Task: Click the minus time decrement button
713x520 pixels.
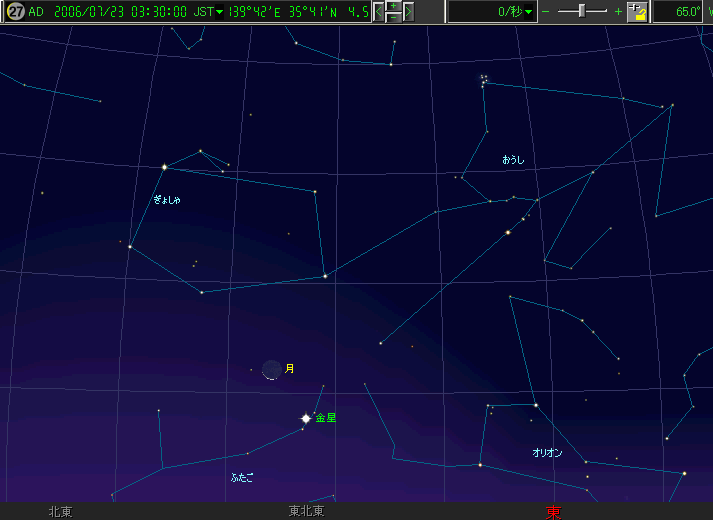Action: (394, 18)
